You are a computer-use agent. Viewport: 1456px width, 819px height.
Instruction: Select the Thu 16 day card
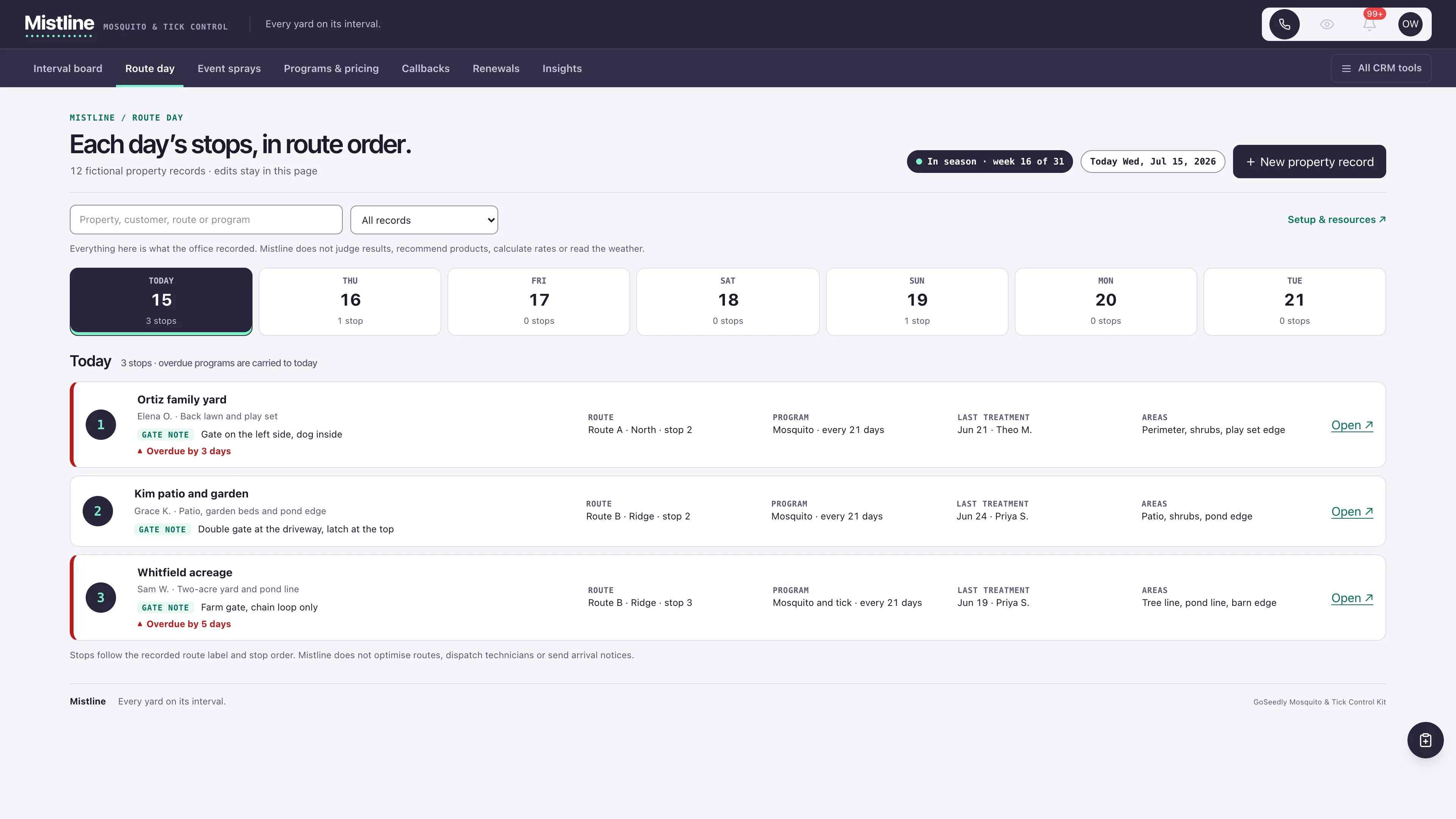(350, 302)
